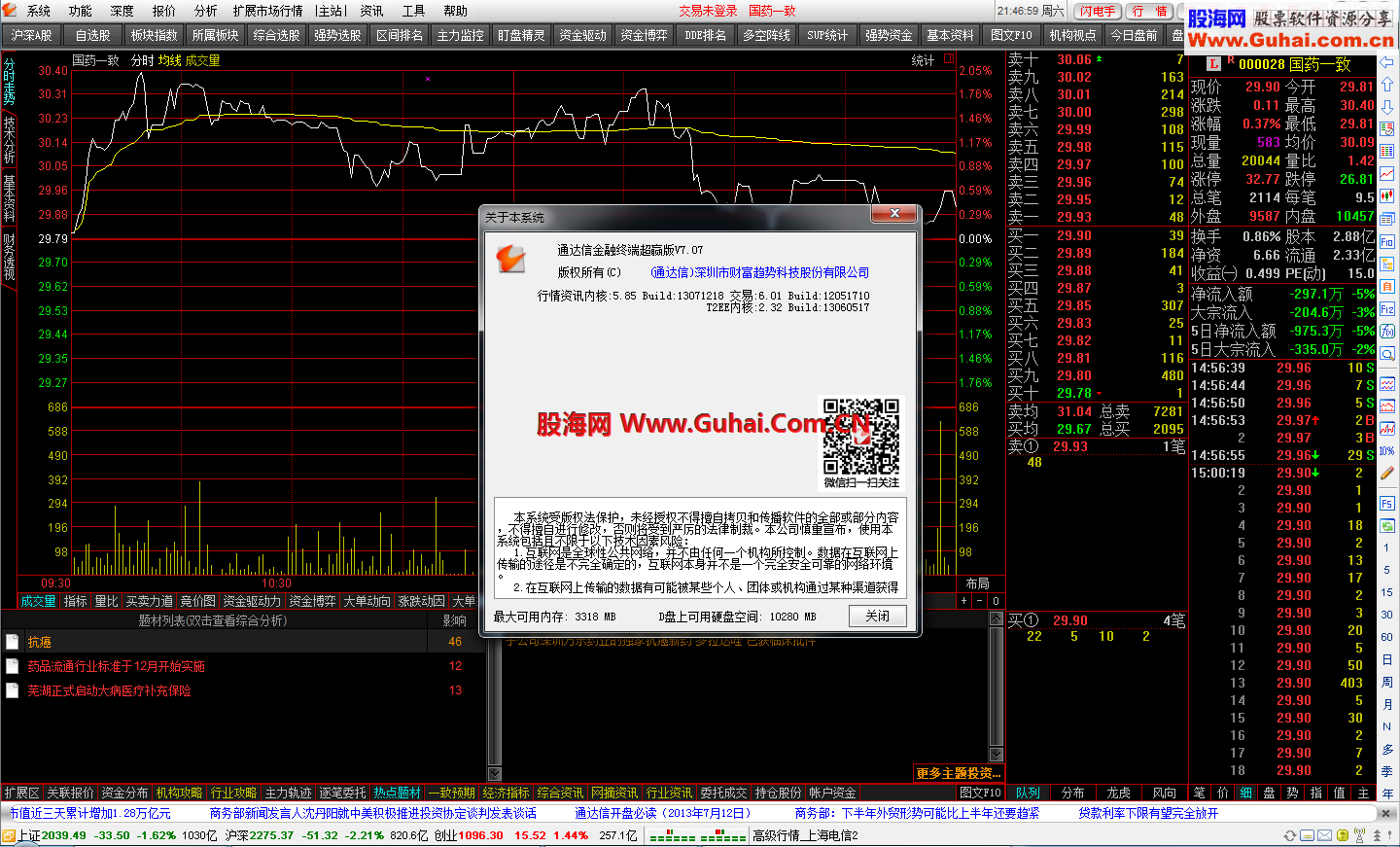Select the 资金驱动力 indicator tab
The width and height of the screenshot is (1400, 847).
(252, 601)
